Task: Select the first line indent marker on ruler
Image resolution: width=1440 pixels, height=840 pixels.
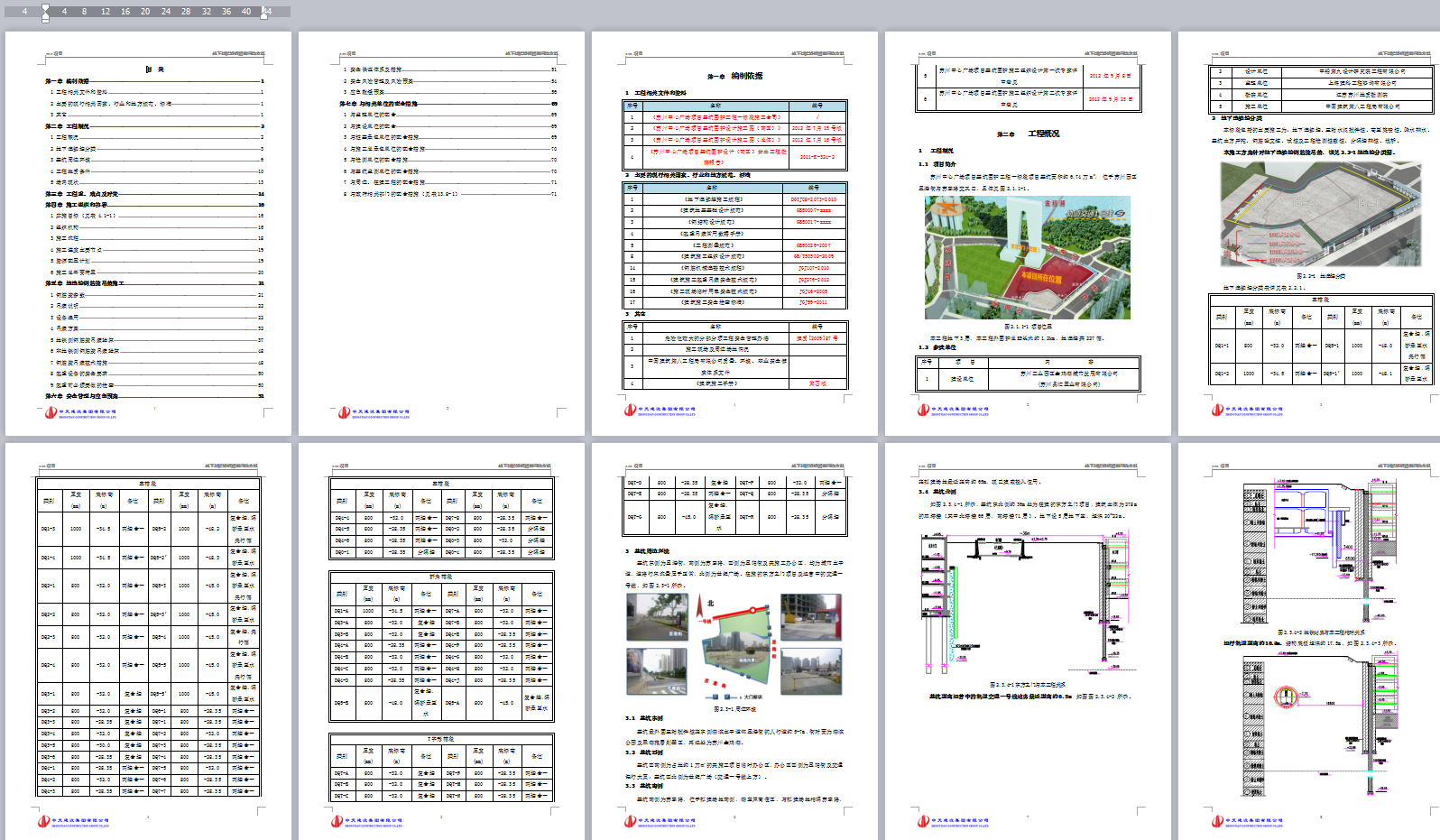Action: coord(45,7)
